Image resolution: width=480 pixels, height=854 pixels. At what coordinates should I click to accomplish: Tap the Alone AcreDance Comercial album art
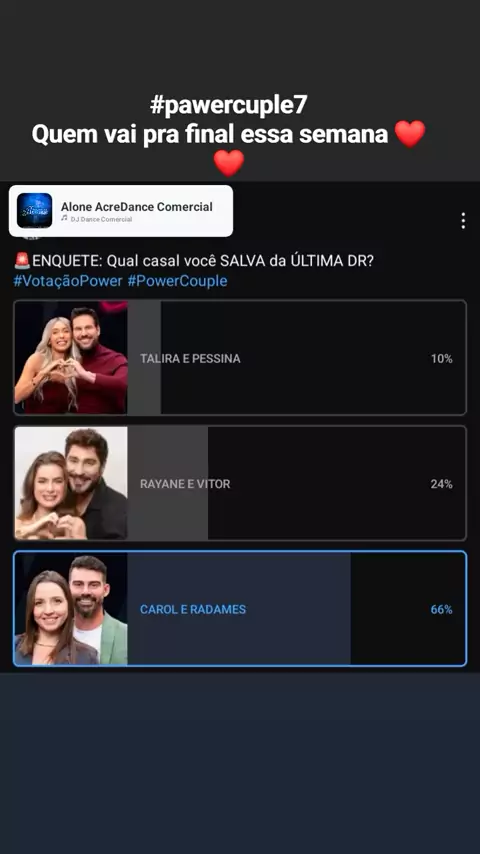[x=35, y=211]
